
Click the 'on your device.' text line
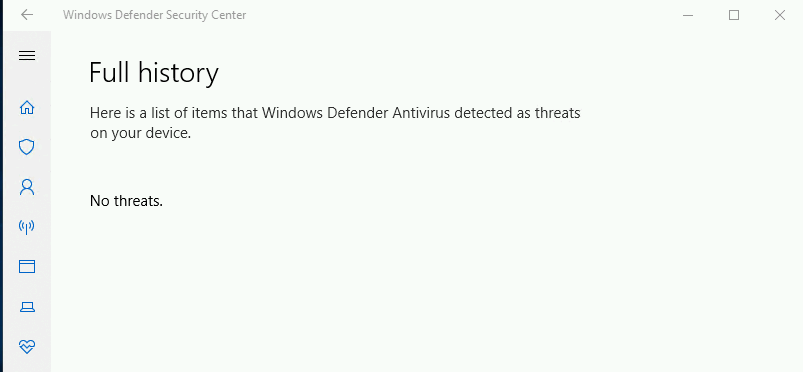(140, 133)
